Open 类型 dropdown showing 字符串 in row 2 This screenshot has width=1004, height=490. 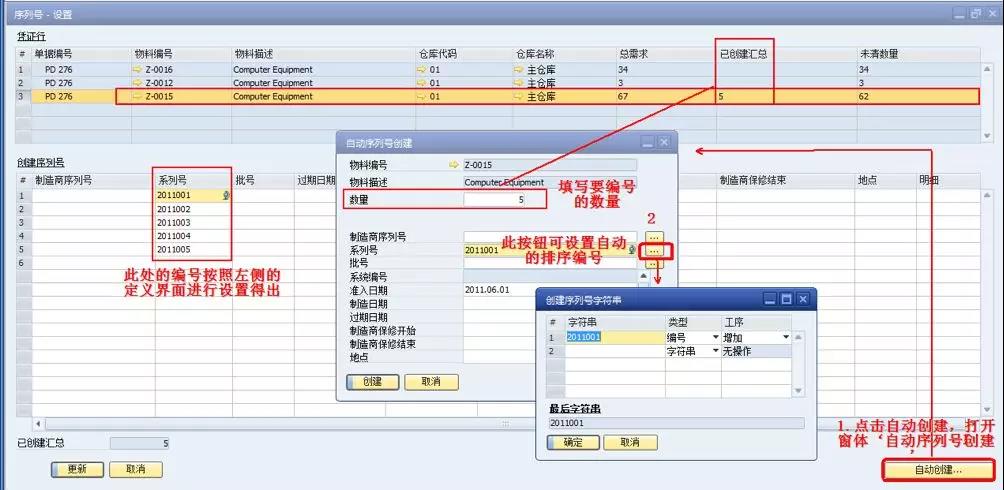click(x=715, y=351)
